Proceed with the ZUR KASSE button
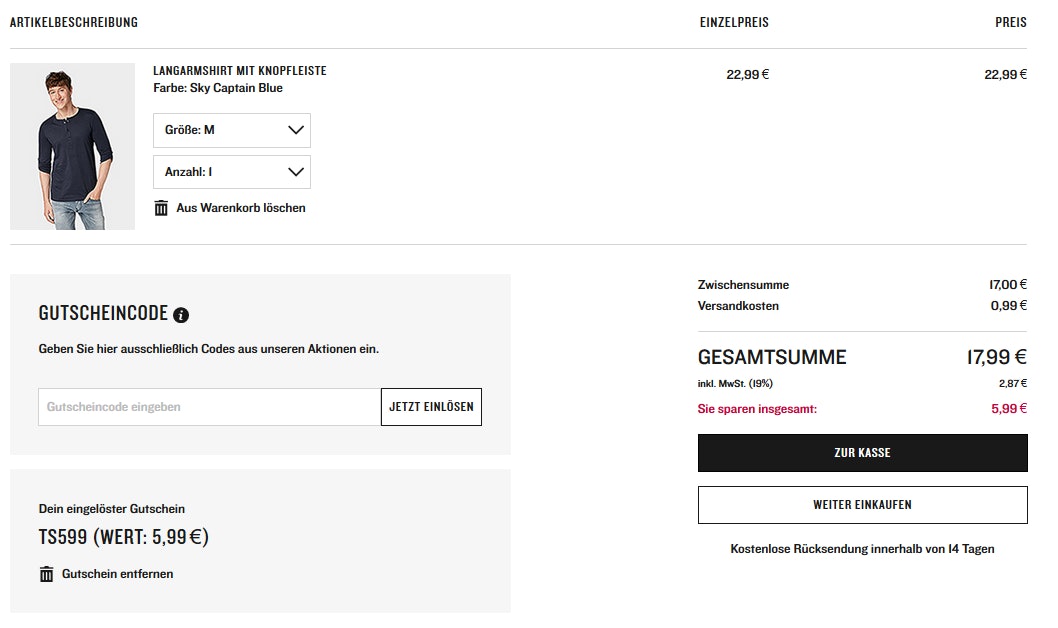The width and height of the screenshot is (1058, 628). [x=862, y=453]
